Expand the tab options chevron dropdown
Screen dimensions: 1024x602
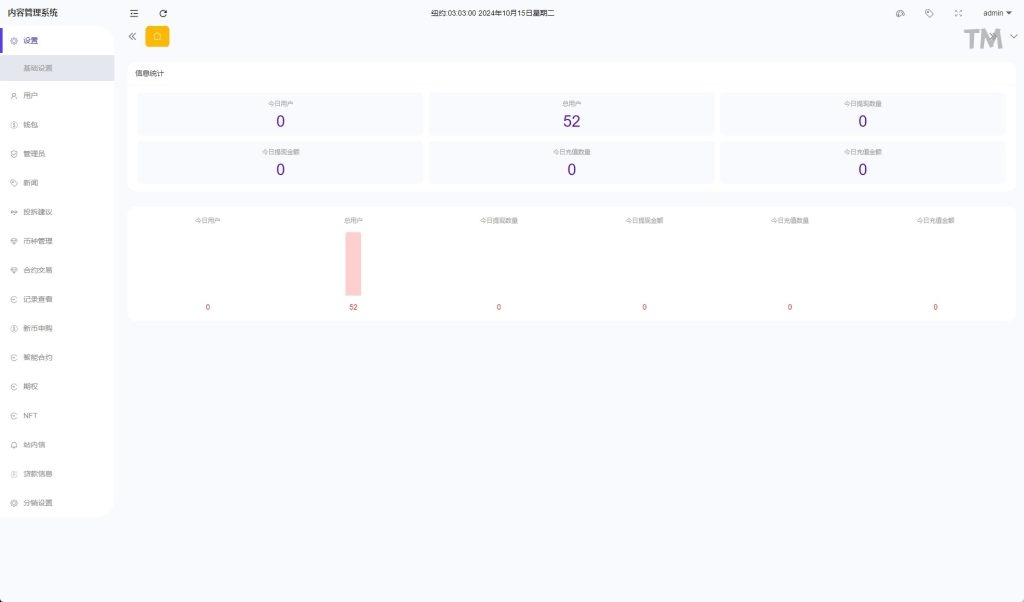(x=1014, y=36)
